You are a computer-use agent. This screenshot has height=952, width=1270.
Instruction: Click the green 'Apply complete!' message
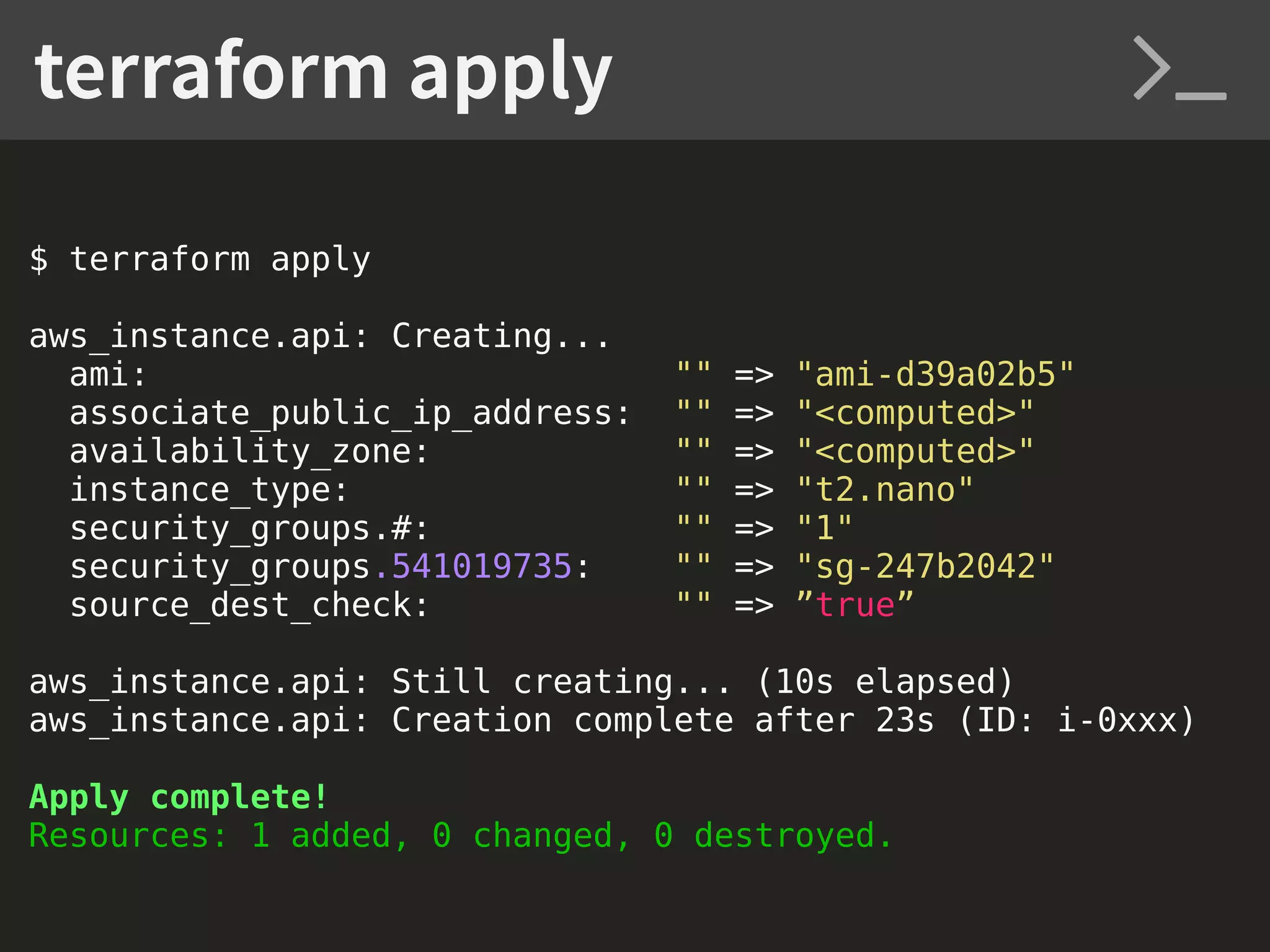point(179,798)
